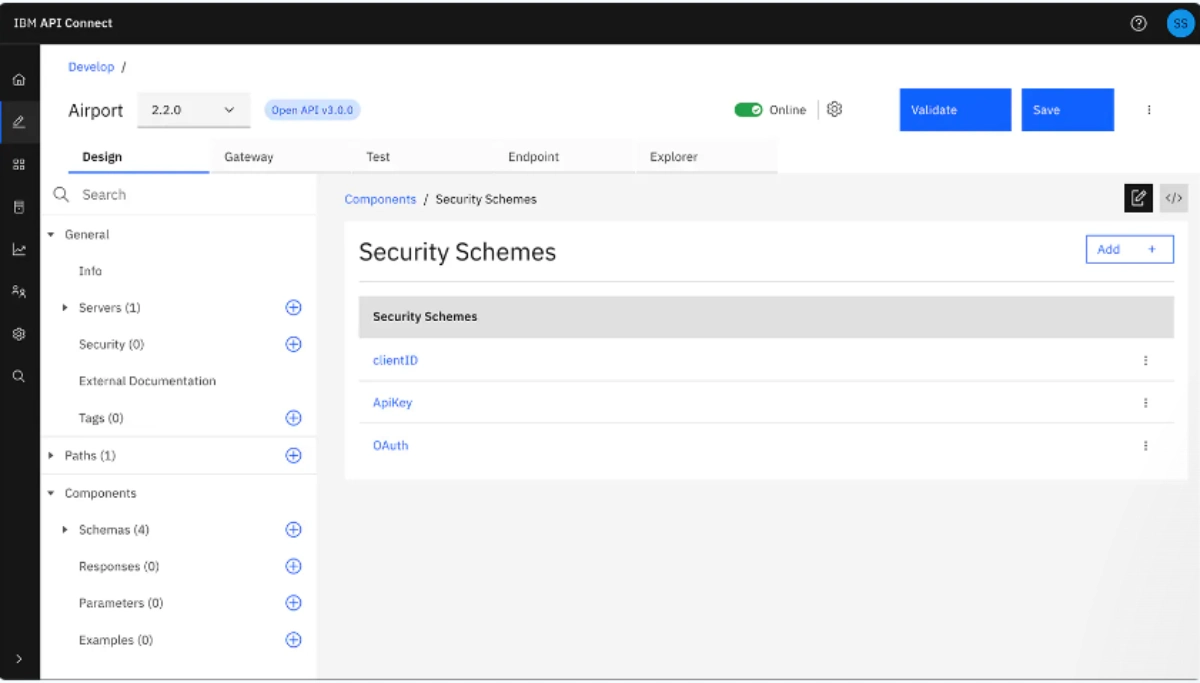This screenshot has width=1200, height=683.
Task: Switch to the Explorer tab
Action: pos(673,157)
